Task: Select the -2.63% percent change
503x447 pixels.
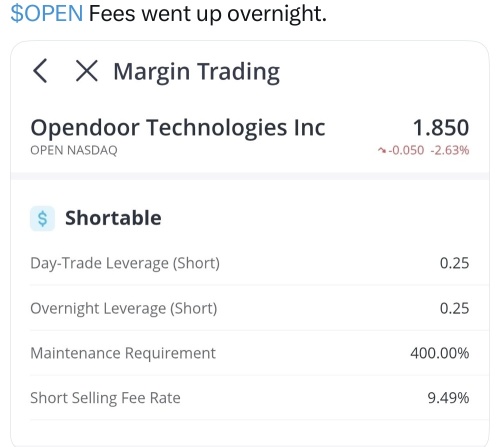Action: (450, 150)
